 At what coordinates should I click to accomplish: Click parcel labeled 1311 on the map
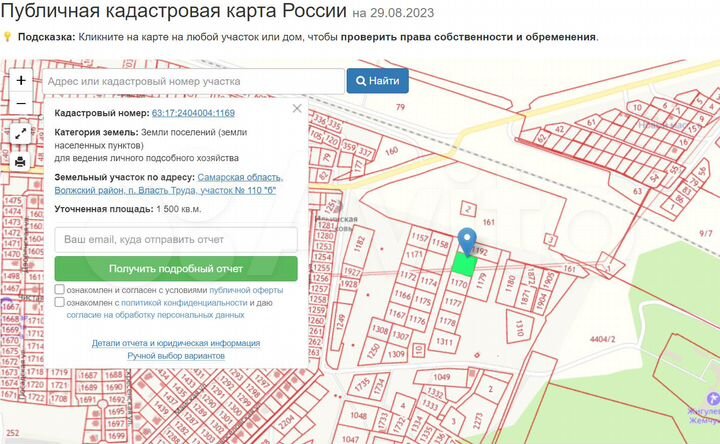(x=444, y=342)
